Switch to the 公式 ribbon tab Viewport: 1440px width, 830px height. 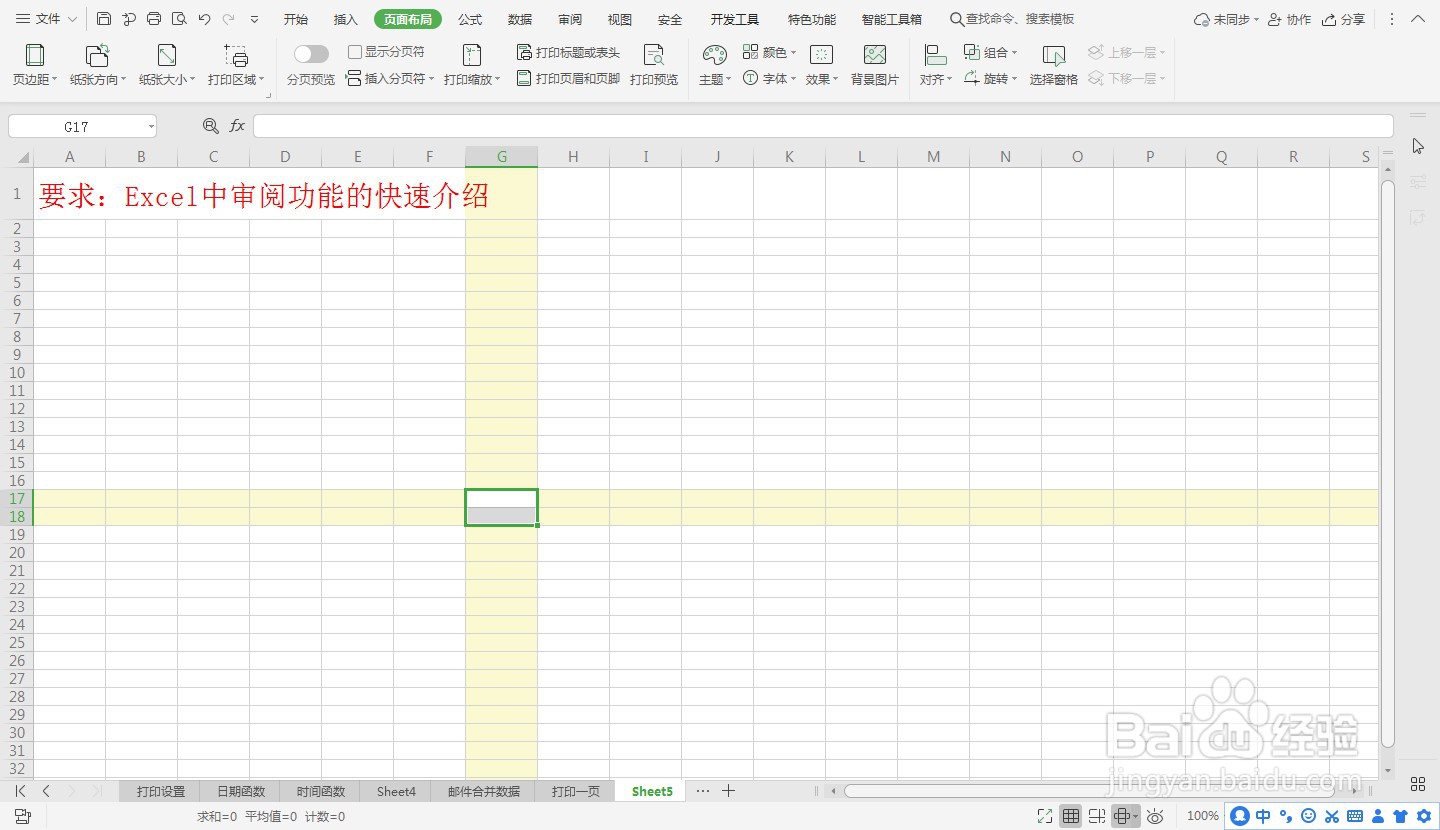(470, 19)
